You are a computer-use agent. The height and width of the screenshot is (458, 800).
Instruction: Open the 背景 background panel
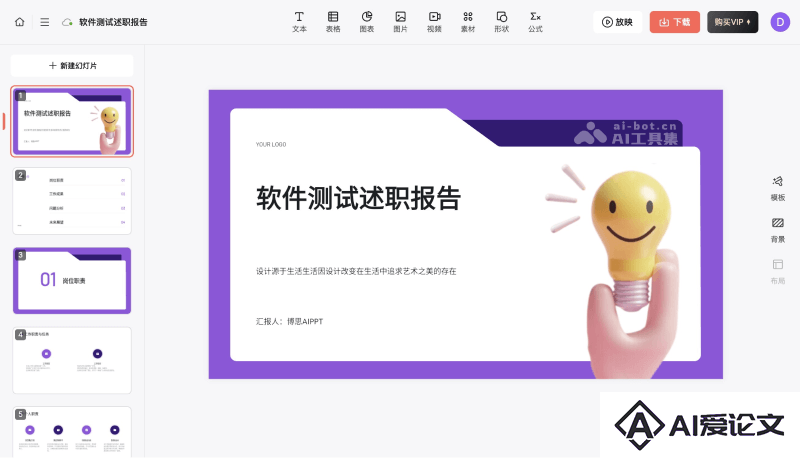click(778, 230)
